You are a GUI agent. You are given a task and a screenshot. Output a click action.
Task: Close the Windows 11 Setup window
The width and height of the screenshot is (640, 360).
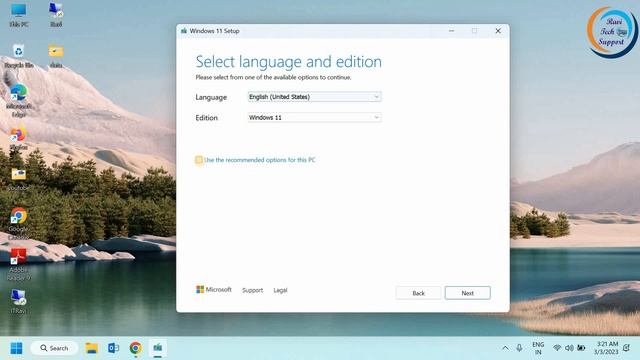(498, 31)
